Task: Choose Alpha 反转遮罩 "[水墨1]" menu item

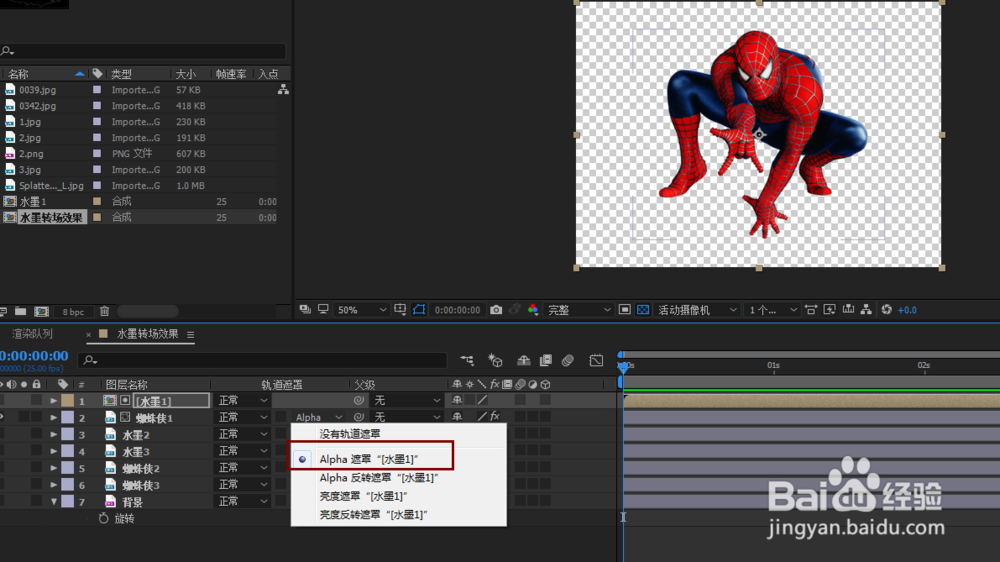Action: pos(379,477)
